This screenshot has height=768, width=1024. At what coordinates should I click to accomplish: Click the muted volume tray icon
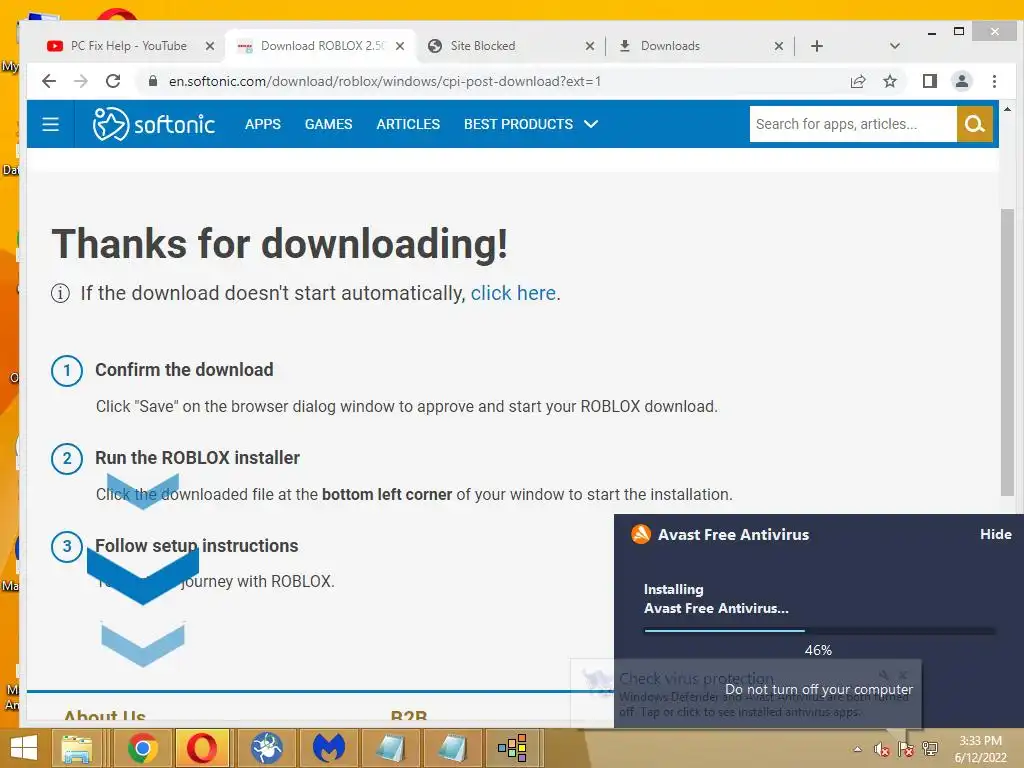point(881,750)
